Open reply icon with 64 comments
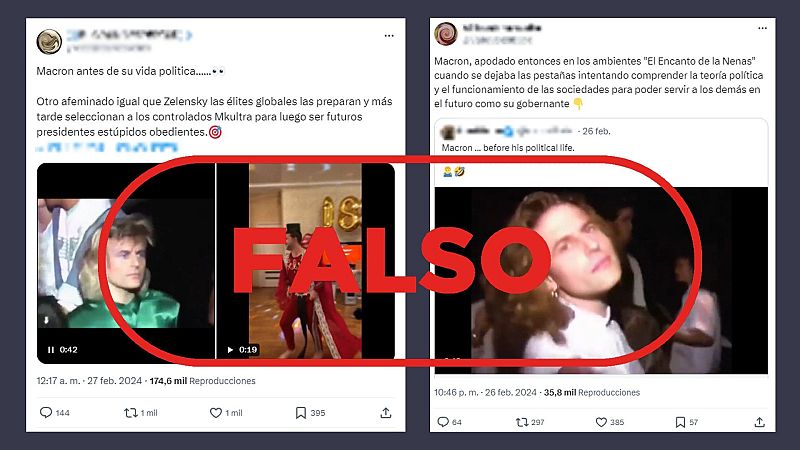This screenshot has height=450, width=800. click(x=443, y=422)
